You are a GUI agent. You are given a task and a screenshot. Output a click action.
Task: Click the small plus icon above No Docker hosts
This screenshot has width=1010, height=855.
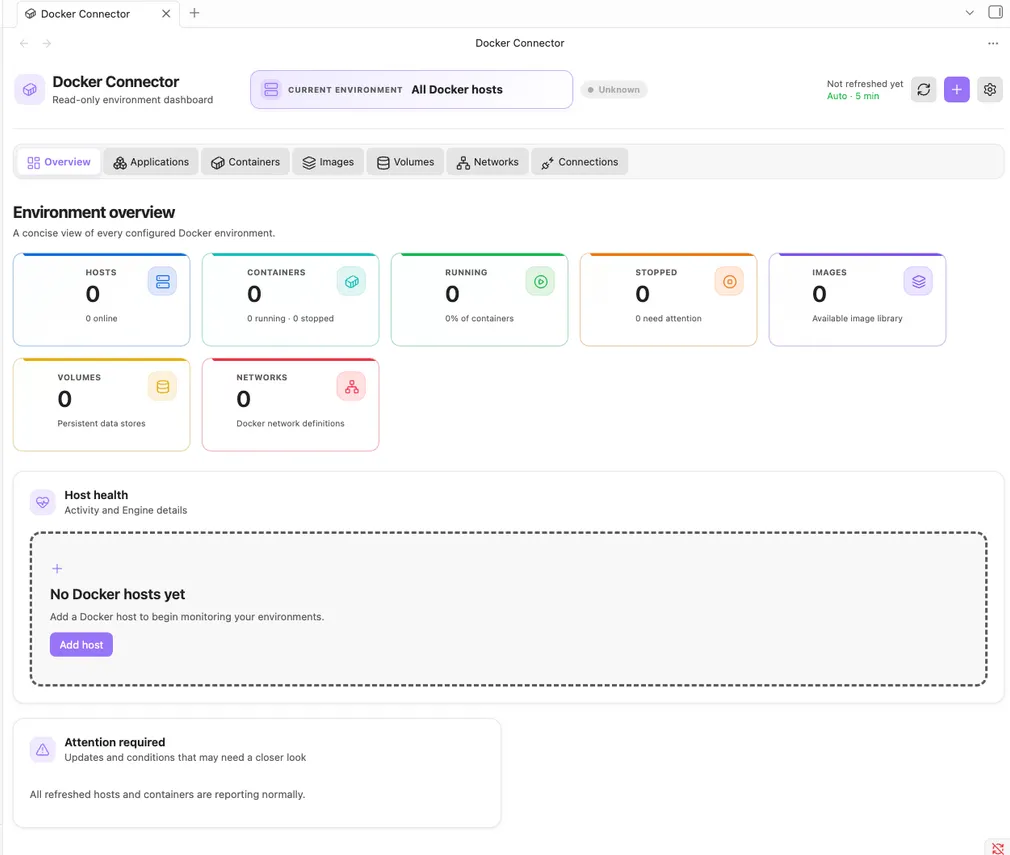(57, 568)
